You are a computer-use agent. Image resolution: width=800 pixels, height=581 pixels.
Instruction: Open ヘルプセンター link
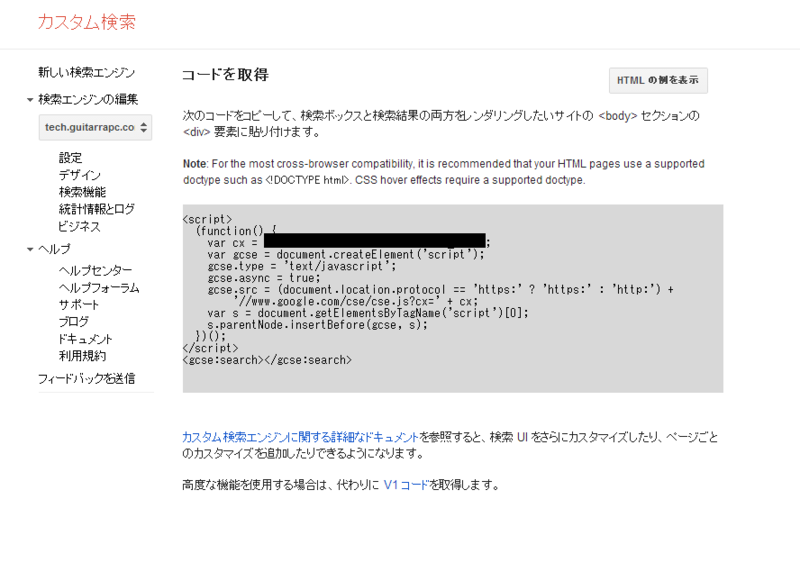[95, 270]
